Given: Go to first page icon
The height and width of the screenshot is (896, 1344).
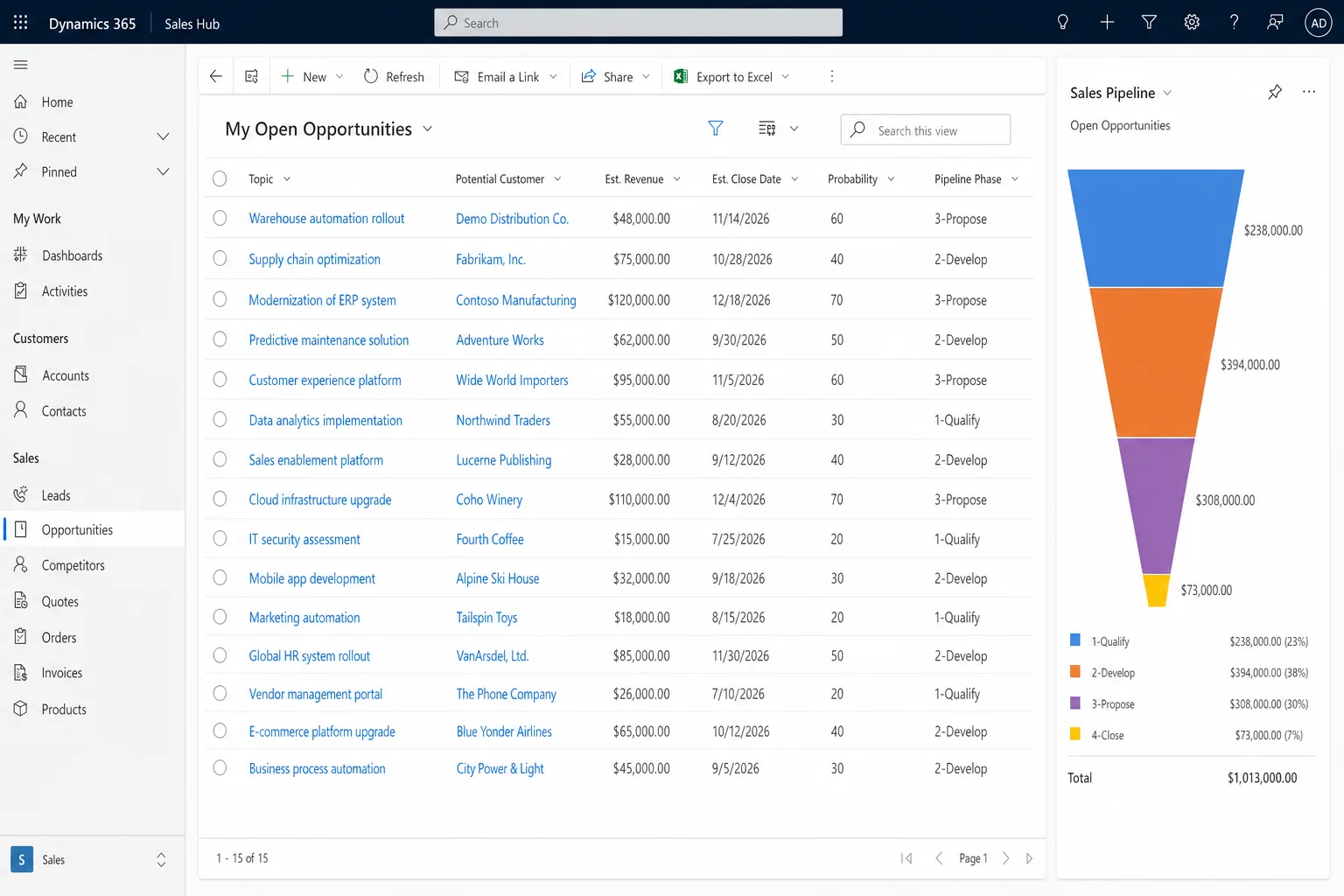Looking at the screenshot, I should pos(906,858).
